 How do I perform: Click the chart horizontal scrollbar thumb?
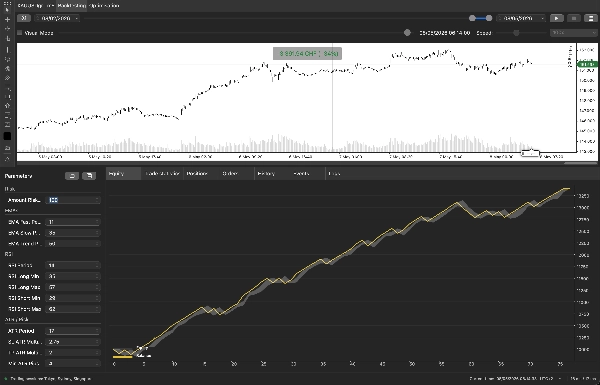click(x=580, y=163)
